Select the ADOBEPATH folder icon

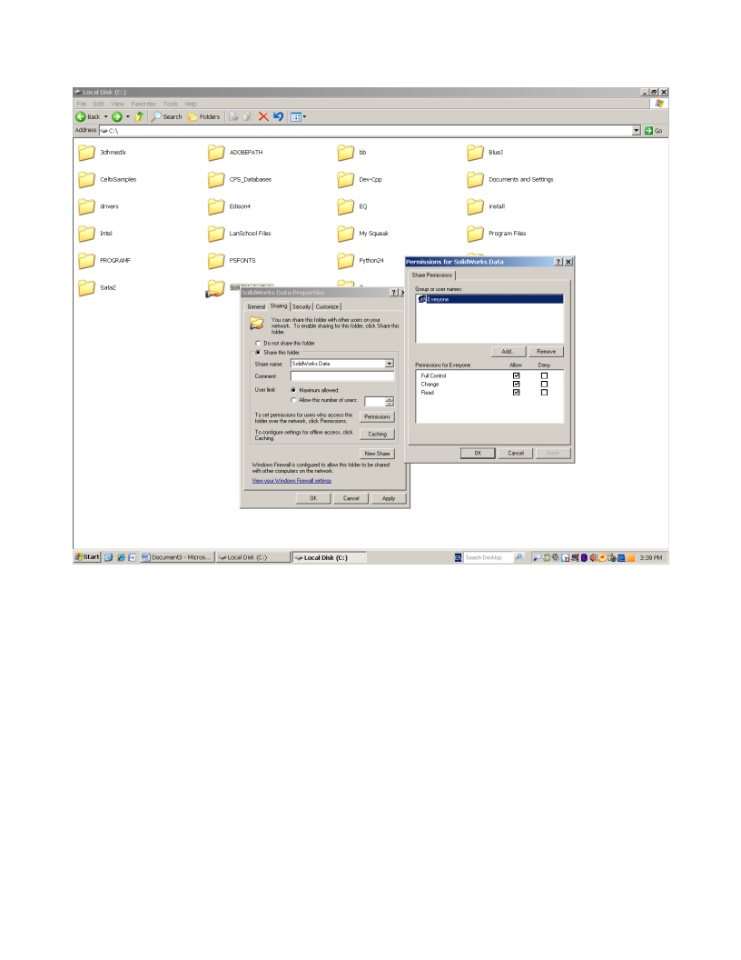[216, 152]
